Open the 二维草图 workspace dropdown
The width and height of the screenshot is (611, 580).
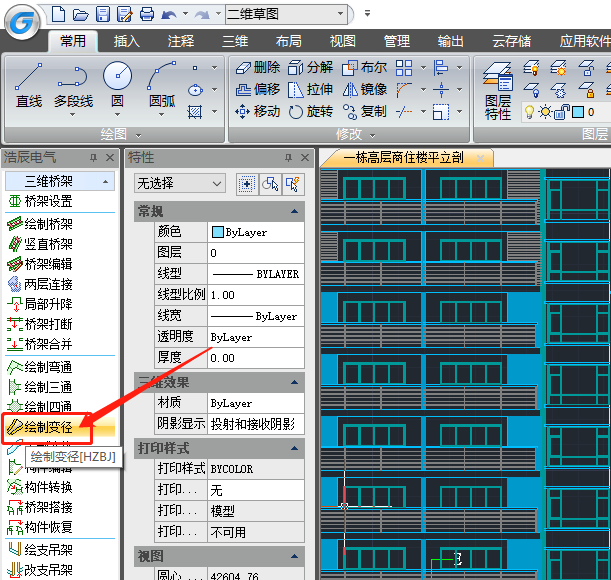[341, 14]
